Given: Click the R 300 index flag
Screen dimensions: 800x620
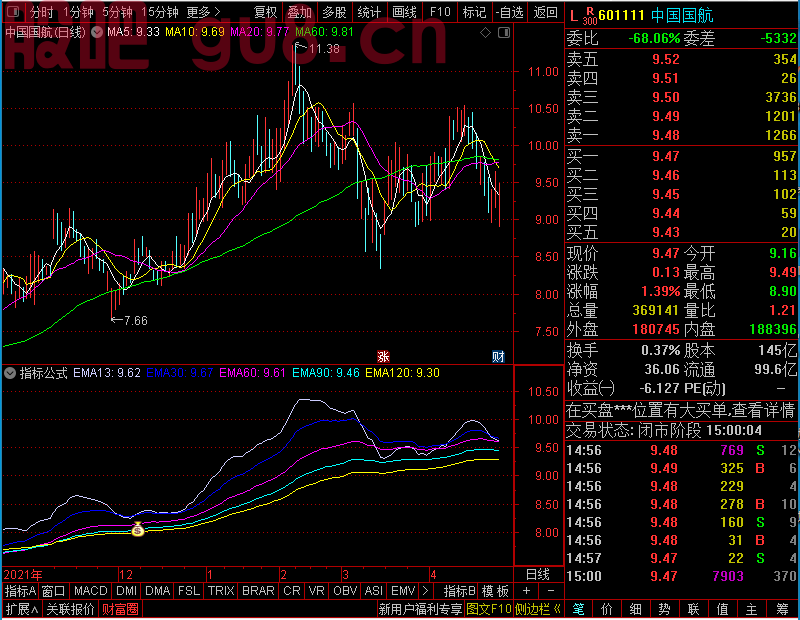Looking at the screenshot, I should [590, 16].
